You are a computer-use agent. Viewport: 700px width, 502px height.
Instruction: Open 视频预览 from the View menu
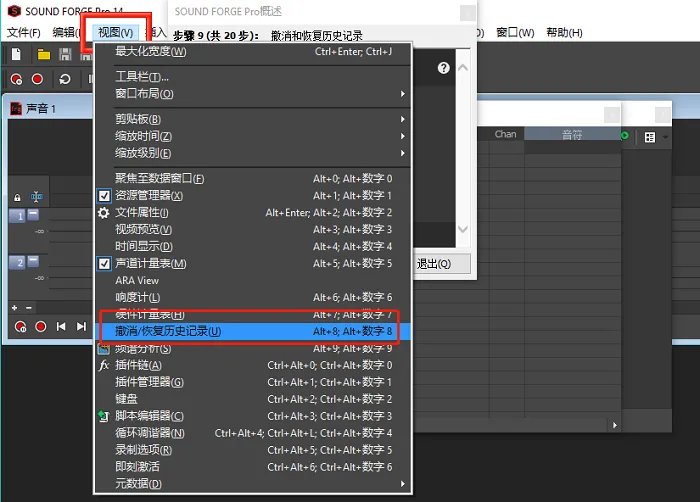click(x=253, y=229)
